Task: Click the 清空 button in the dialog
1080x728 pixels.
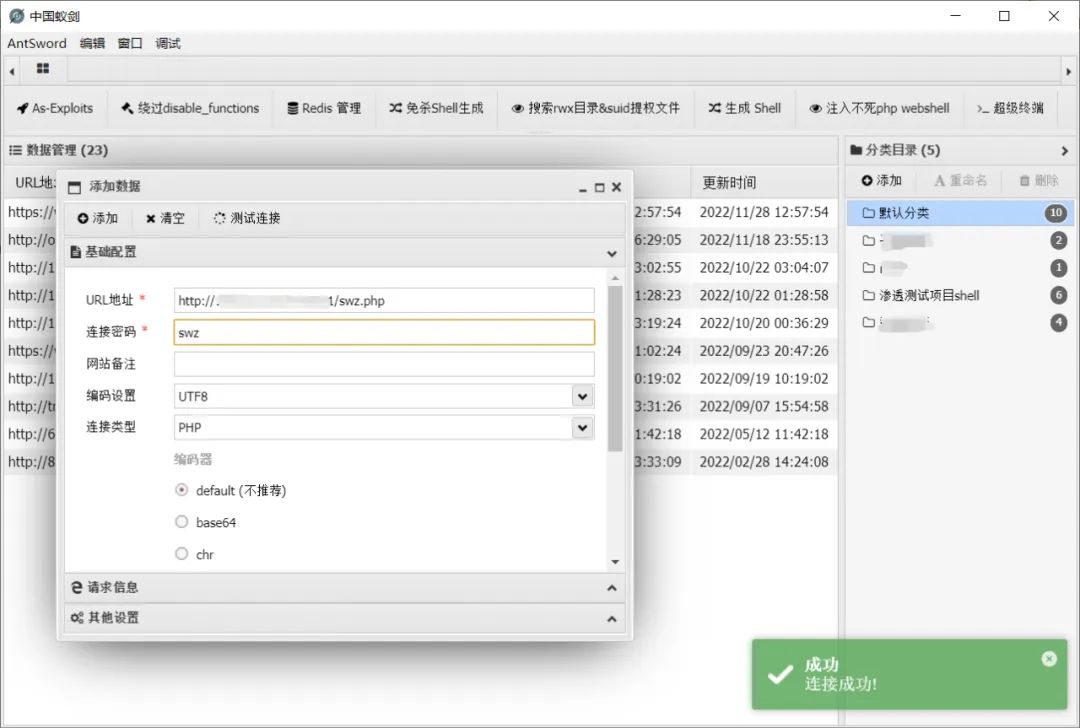Action: (165, 218)
